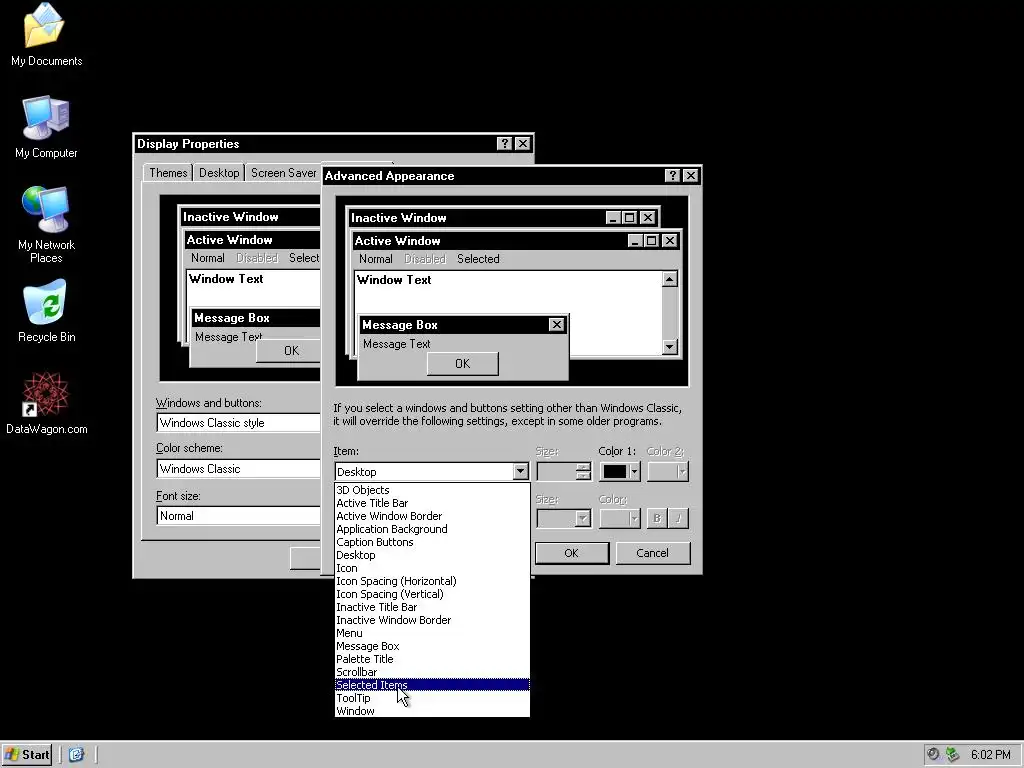Viewport: 1024px width, 768px height.
Task: Click the item Size spinner field
Action: [x=564, y=472]
